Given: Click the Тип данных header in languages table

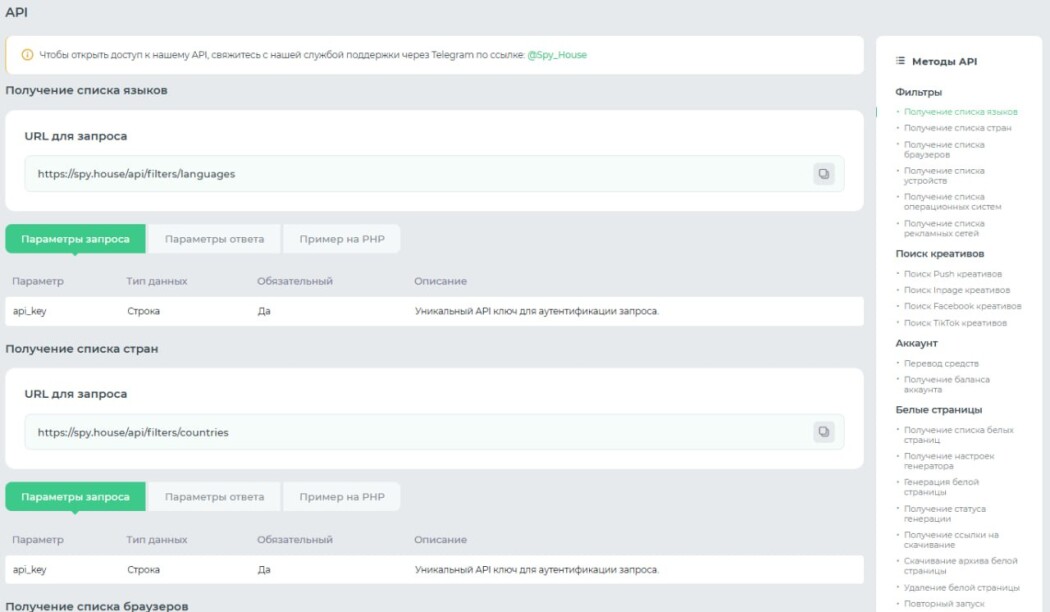Looking at the screenshot, I should click(157, 281).
